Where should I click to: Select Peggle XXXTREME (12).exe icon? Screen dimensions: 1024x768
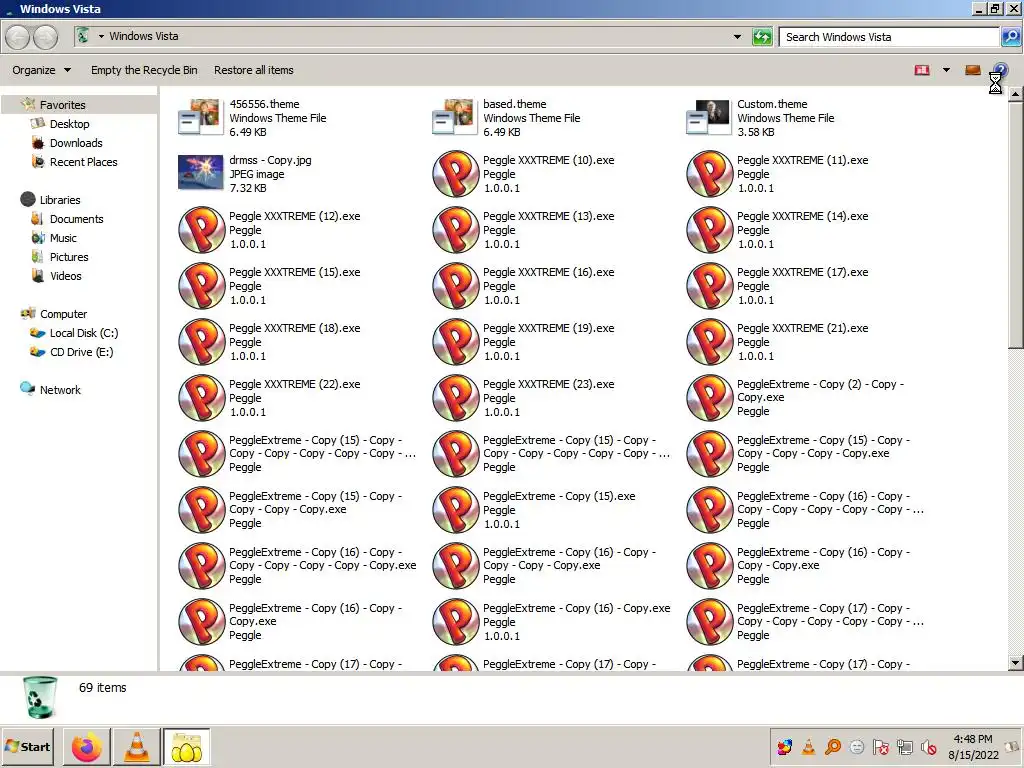tap(201, 230)
